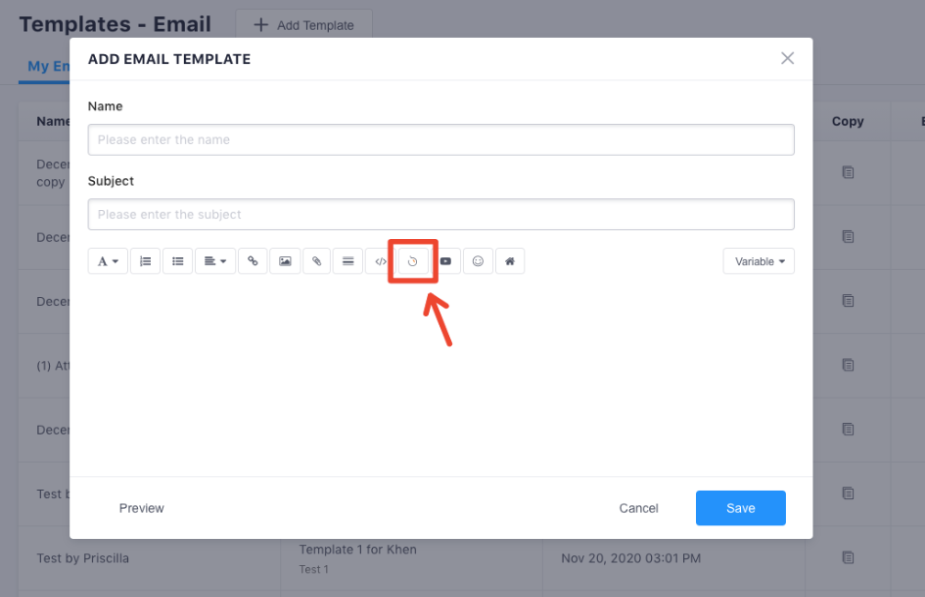Open the Variable dropdown
Screen dimensions: 925x597
[x=758, y=261]
